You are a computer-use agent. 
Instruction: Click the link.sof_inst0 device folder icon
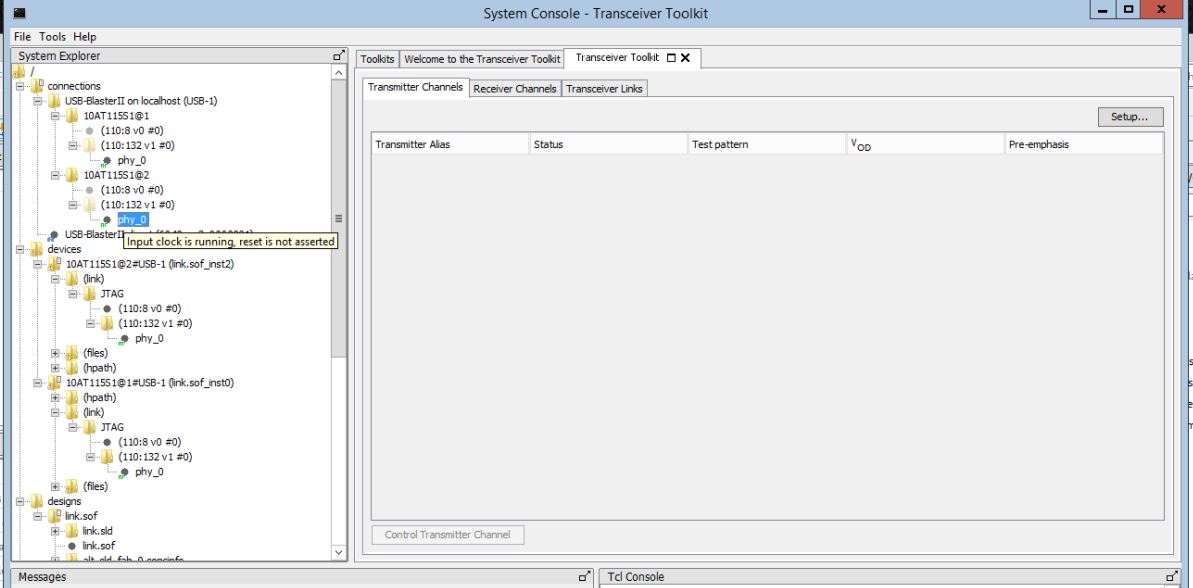tap(55, 383)
